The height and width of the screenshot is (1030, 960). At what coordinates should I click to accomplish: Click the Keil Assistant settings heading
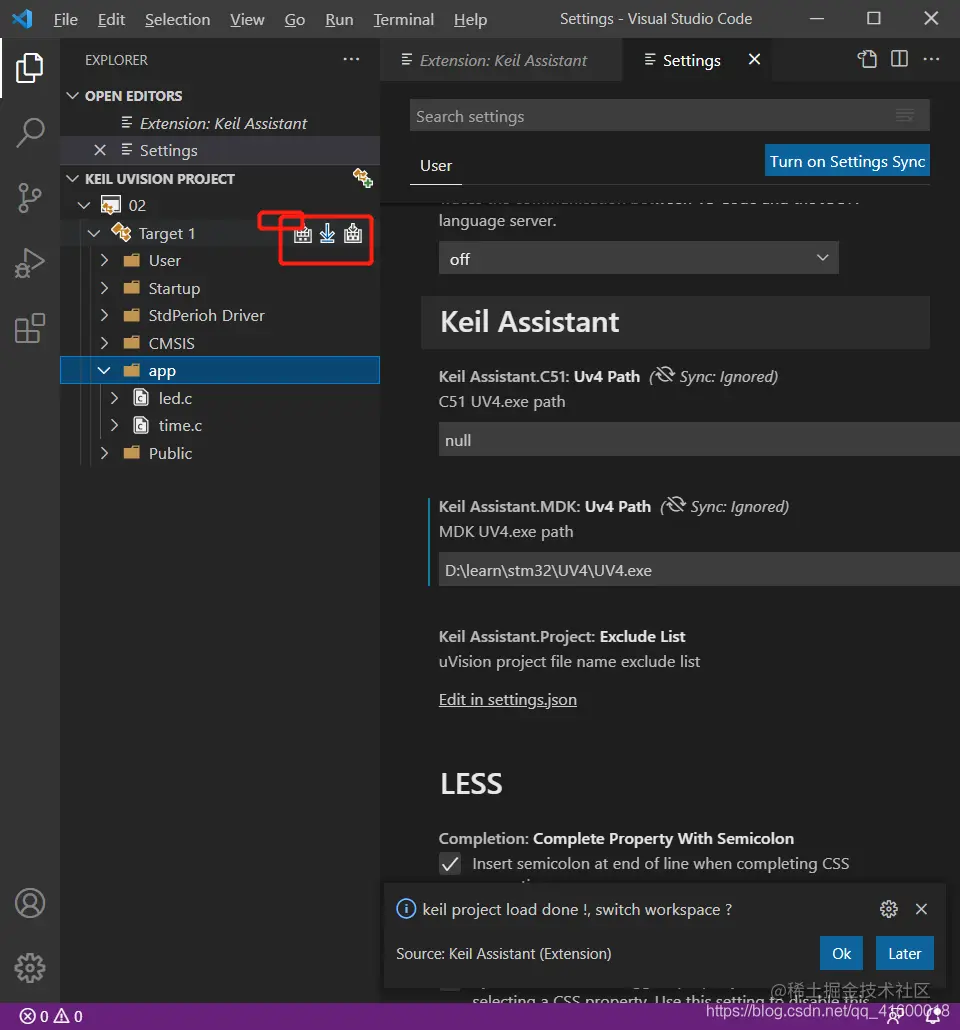(529, 322)
